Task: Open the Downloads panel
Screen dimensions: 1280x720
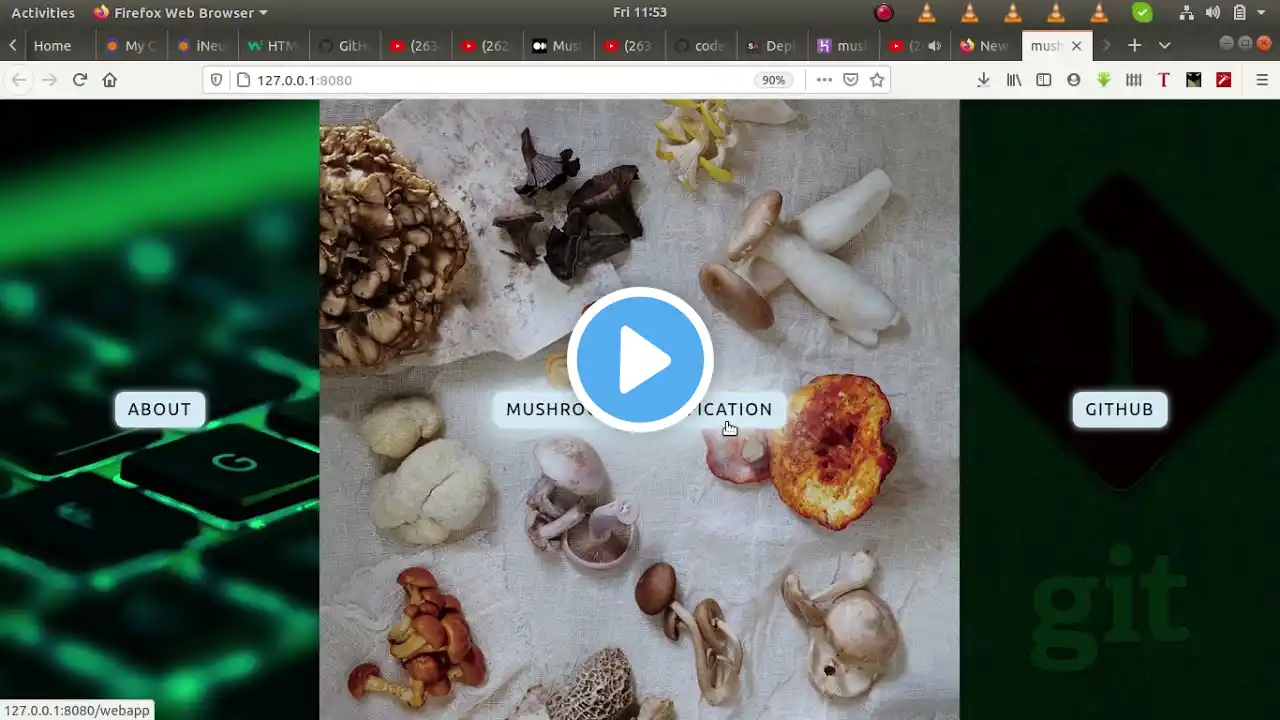Action: click(x=984, y=80)
